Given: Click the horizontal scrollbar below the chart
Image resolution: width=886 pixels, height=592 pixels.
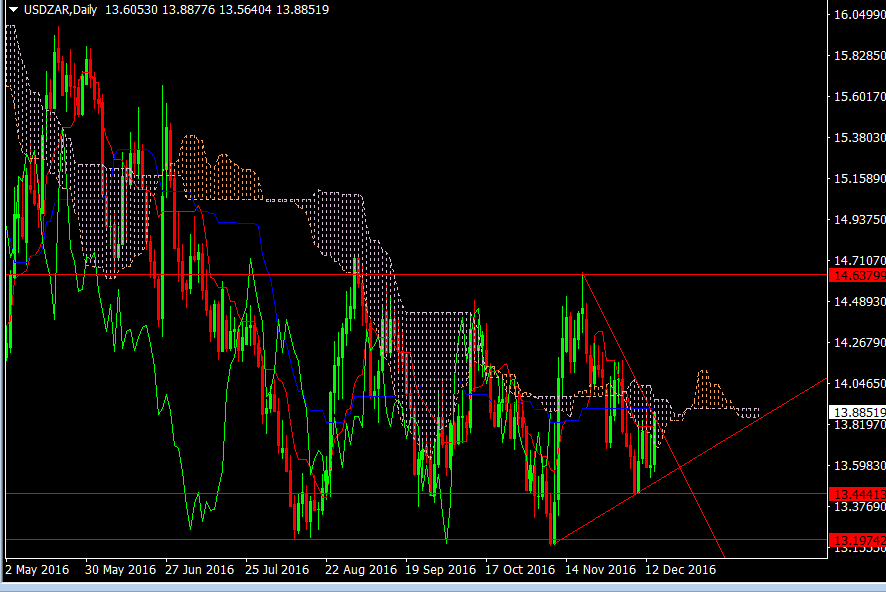Looking at the screenshot, I should [x=440, y=585].
